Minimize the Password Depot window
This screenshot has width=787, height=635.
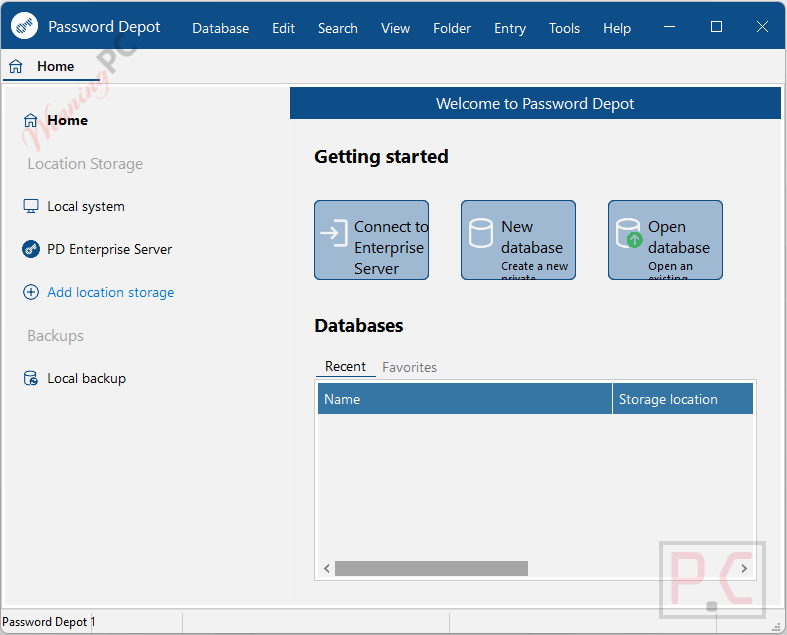click(669, 27)
